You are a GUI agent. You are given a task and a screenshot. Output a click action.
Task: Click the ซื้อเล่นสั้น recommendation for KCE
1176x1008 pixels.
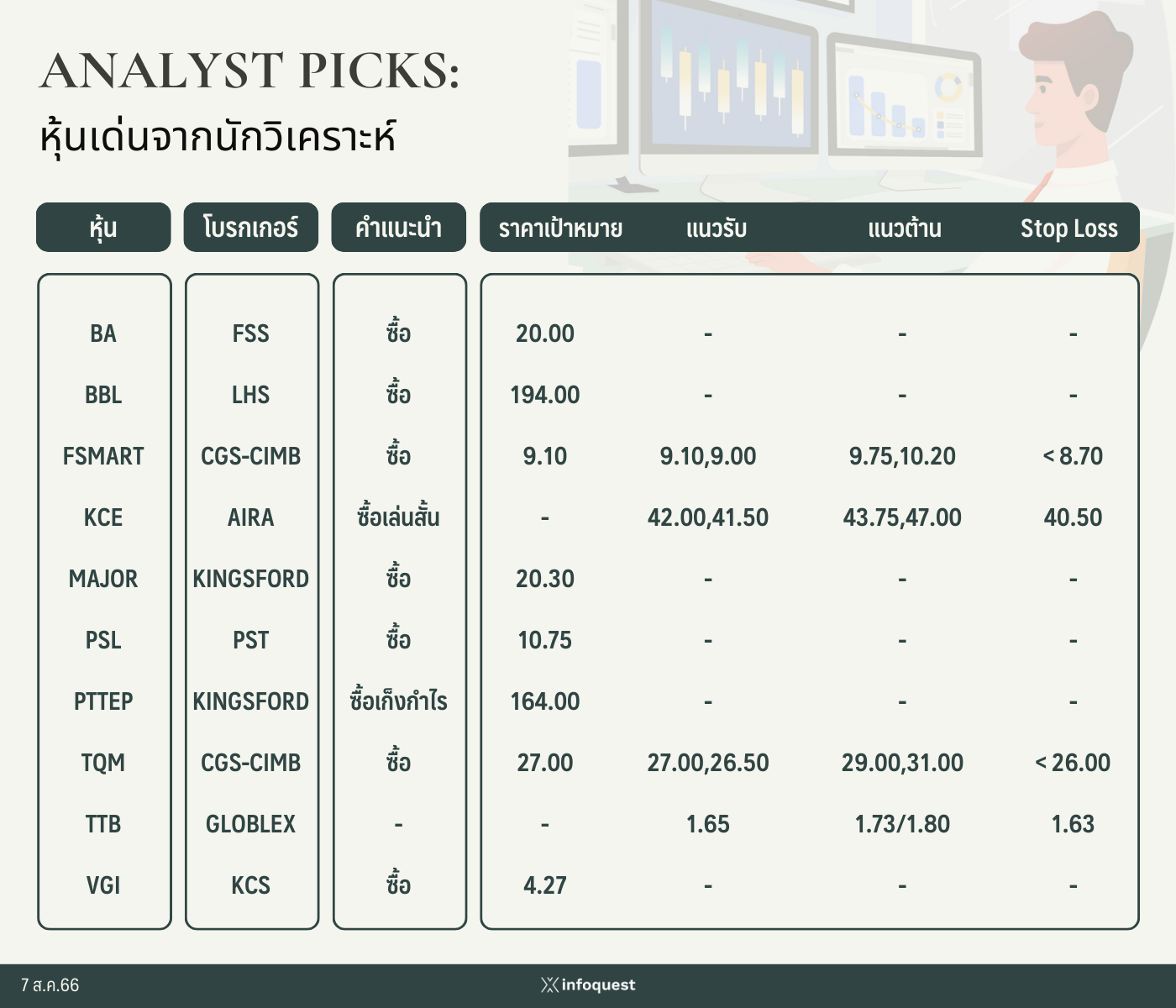pyautogui.click(x=398, y=517)
